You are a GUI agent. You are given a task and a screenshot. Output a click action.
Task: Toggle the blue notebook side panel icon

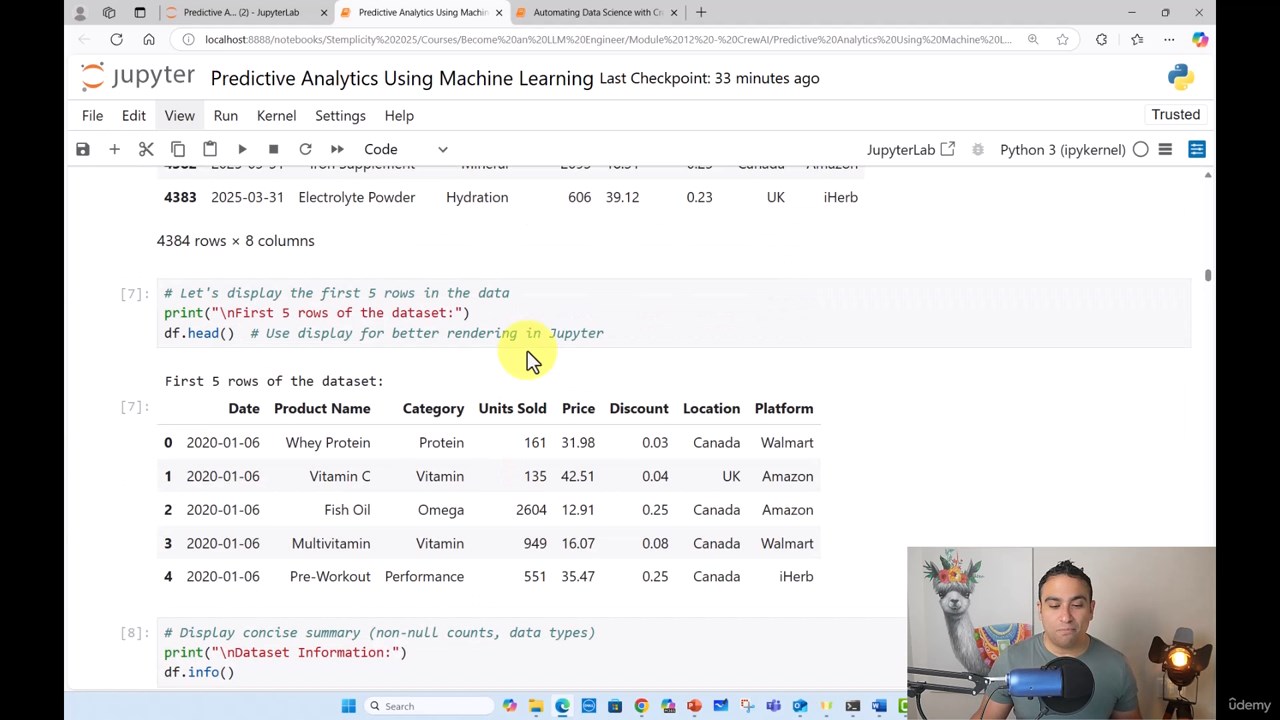click(x=1197, y=149)
